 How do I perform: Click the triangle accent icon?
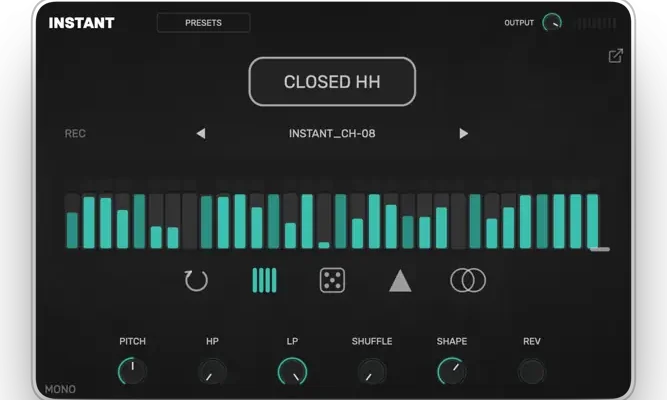(x=400, y=281)
